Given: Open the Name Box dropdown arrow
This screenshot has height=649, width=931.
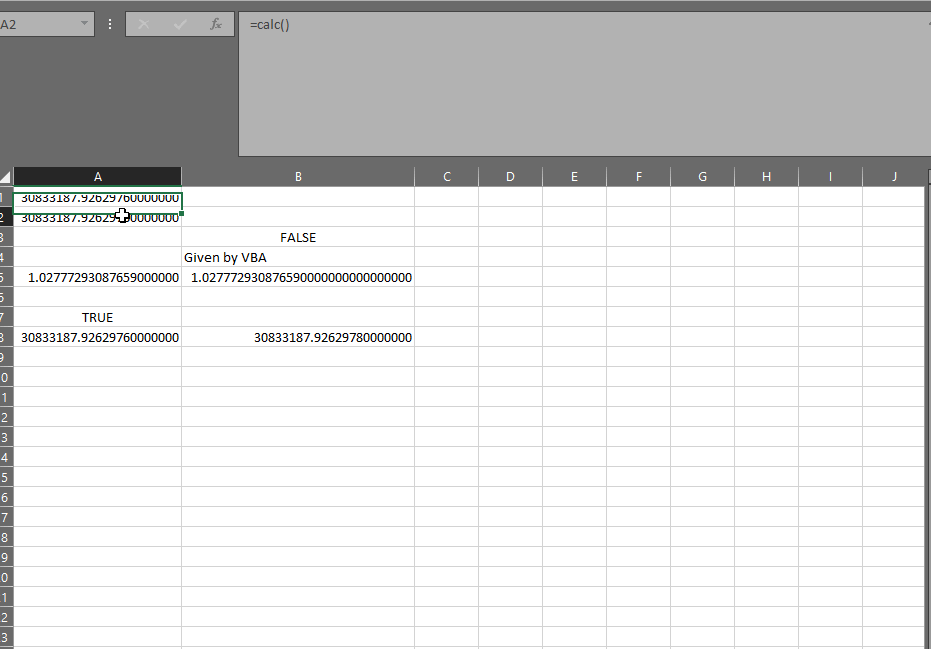Looking at the screenshot, I should click(x=84, y=24).
